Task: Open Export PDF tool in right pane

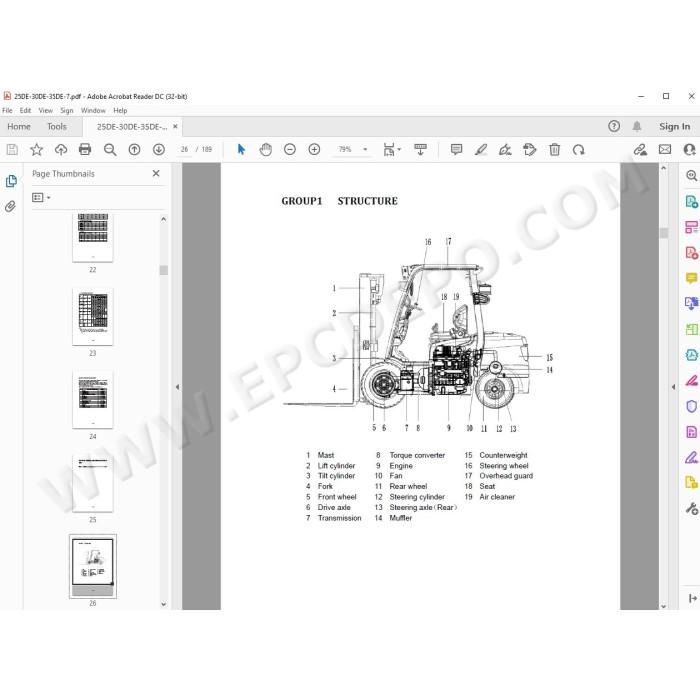Action: [691, 201]
